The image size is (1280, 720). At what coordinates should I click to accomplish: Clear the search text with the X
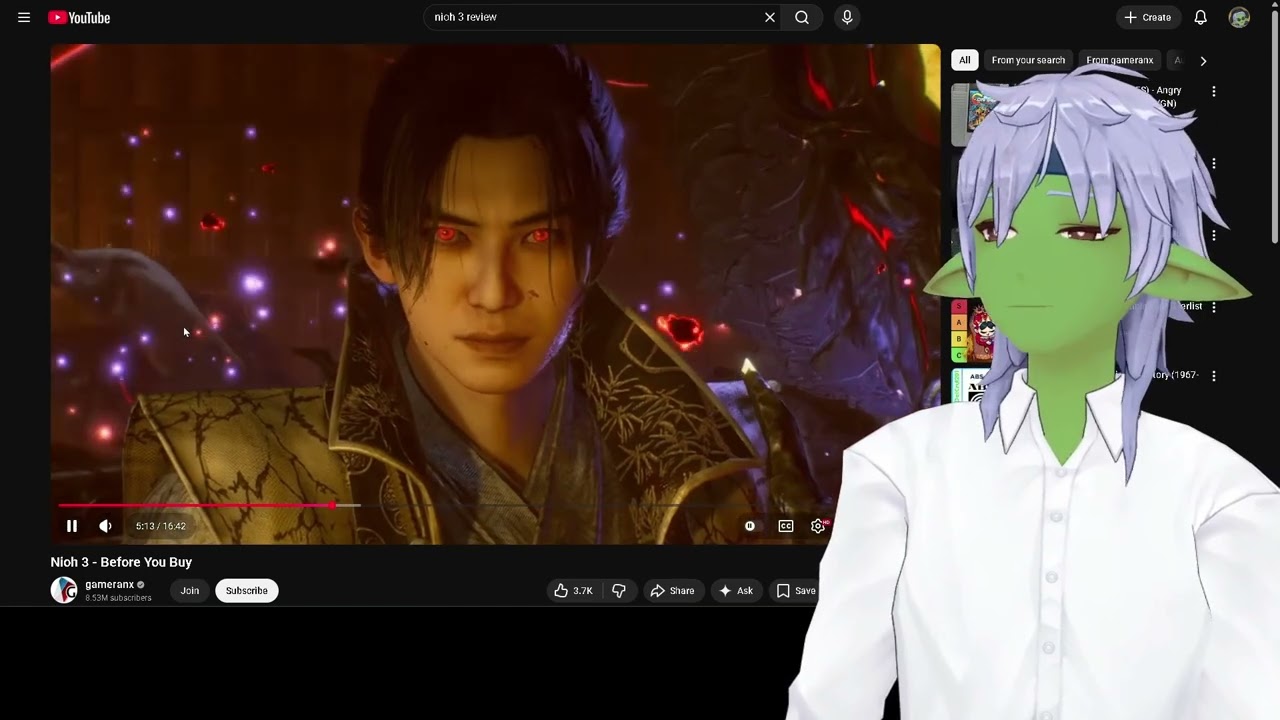[770, 17]
